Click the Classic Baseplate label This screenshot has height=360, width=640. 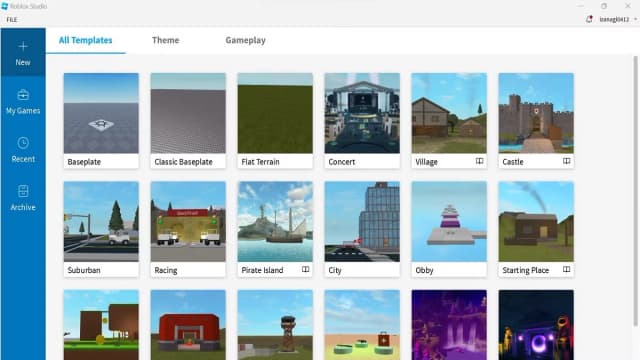(x=183, y=162)
